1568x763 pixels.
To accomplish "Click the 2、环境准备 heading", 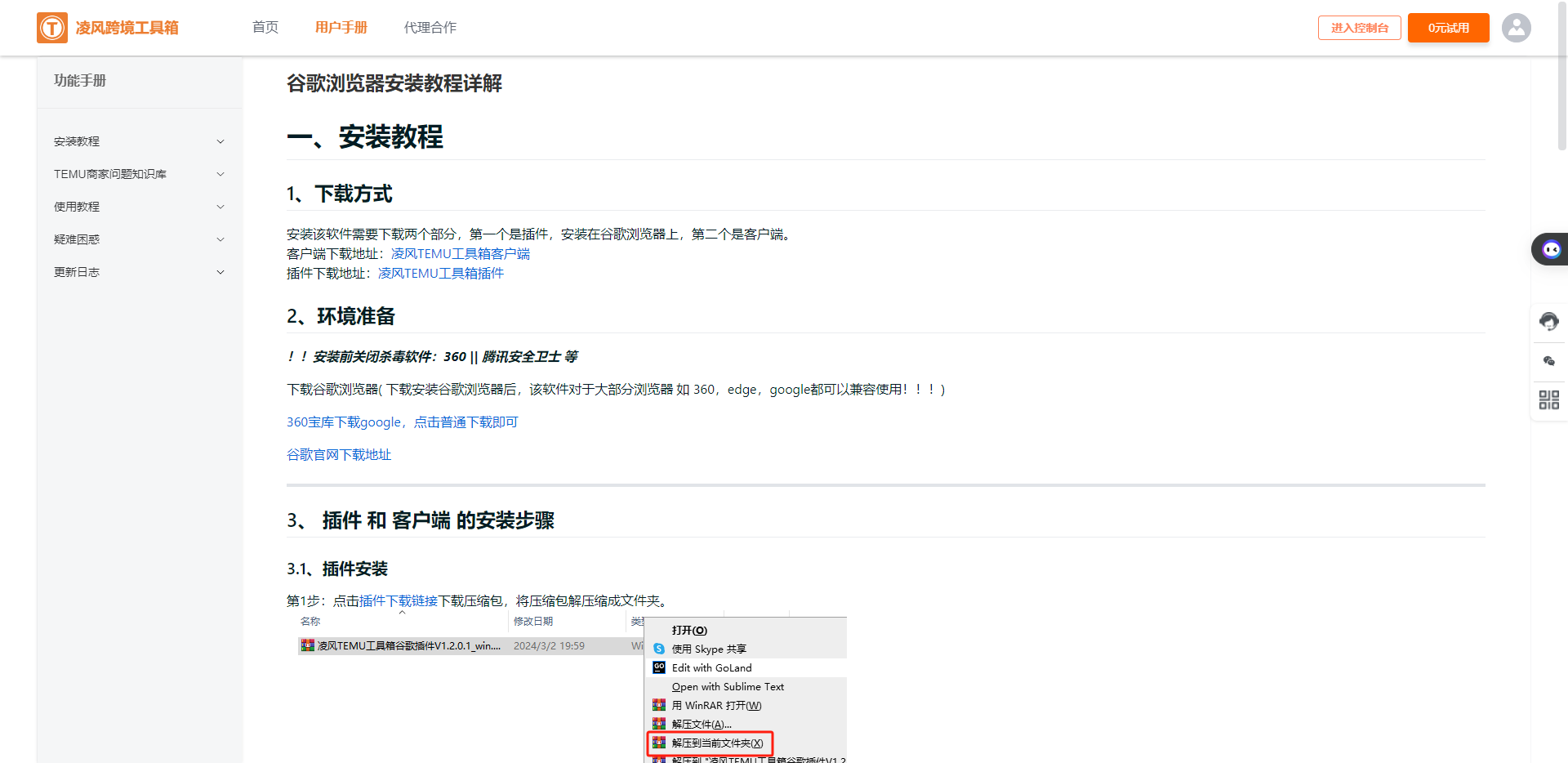I will (341, 317).
